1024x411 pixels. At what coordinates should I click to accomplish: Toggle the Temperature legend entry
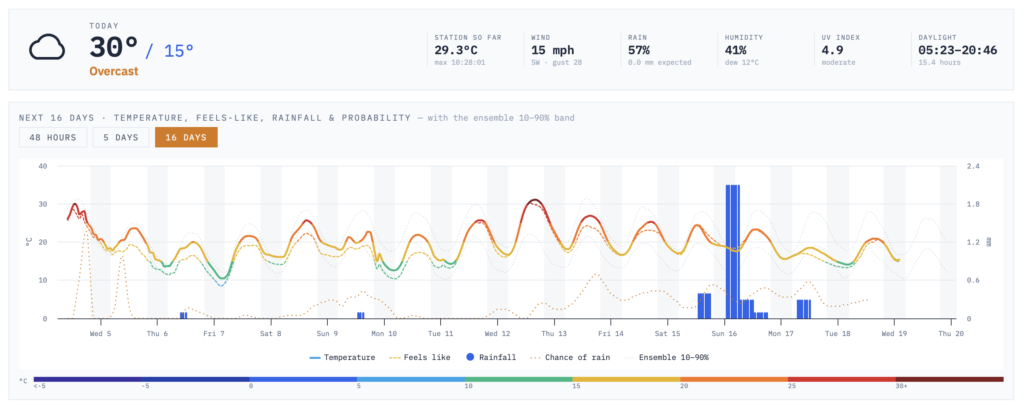pyautogui.click(x=342, y=357)
